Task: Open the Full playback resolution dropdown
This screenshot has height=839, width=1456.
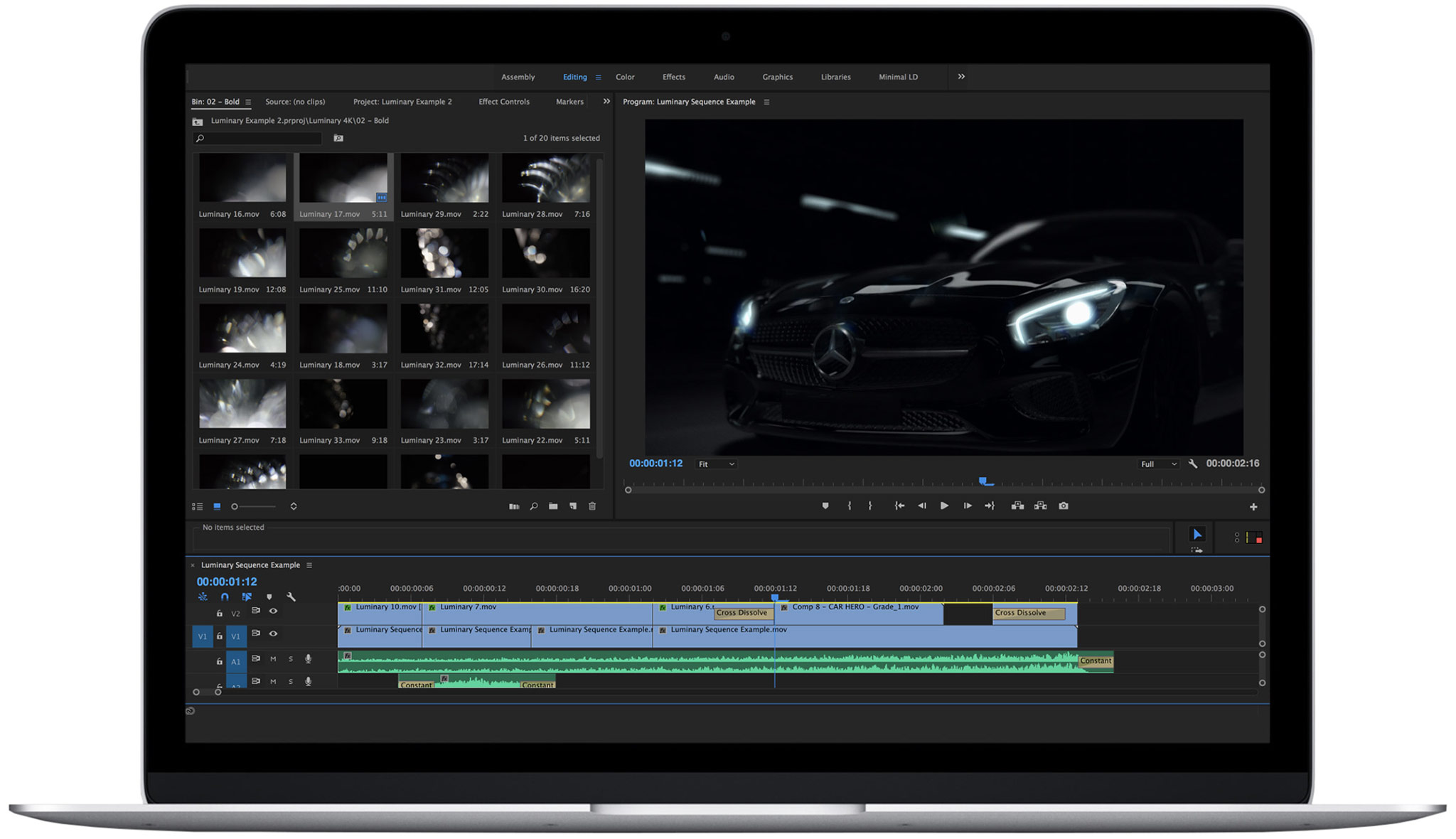Action: 1158,464
